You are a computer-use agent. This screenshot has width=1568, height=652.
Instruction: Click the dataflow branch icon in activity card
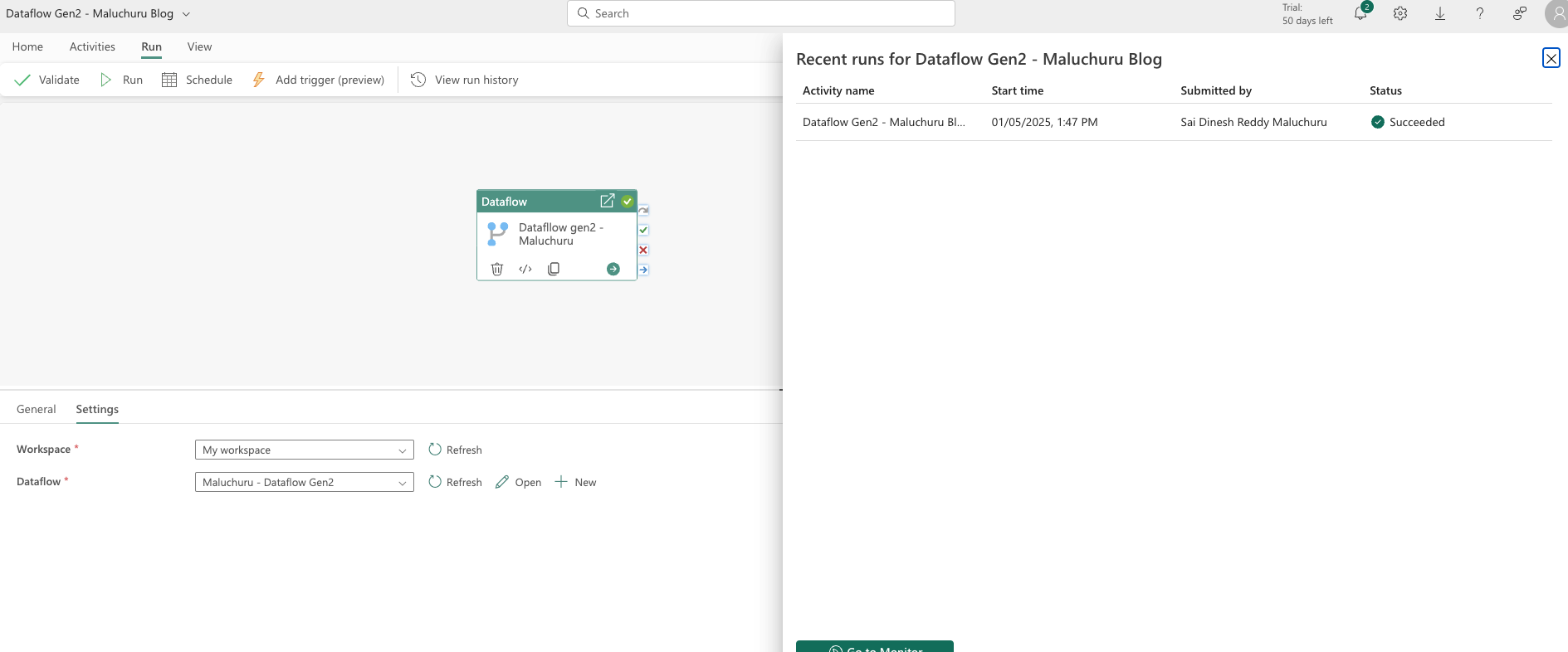point(497,234)
